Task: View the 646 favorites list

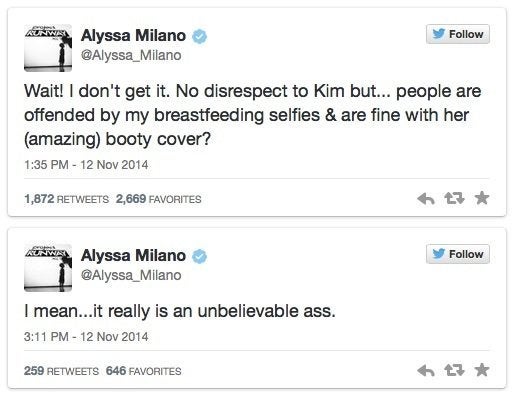Action: pos(144,371)
